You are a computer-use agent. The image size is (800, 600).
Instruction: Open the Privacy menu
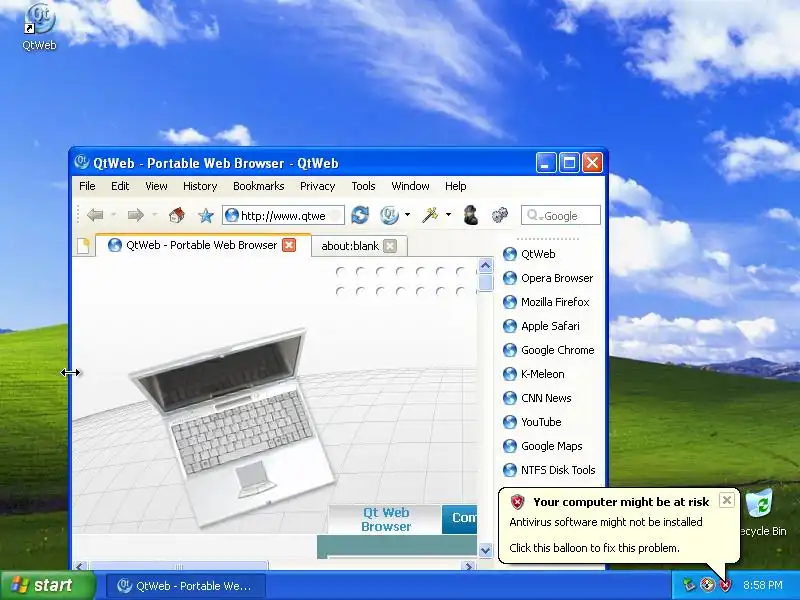pos(317,186)
